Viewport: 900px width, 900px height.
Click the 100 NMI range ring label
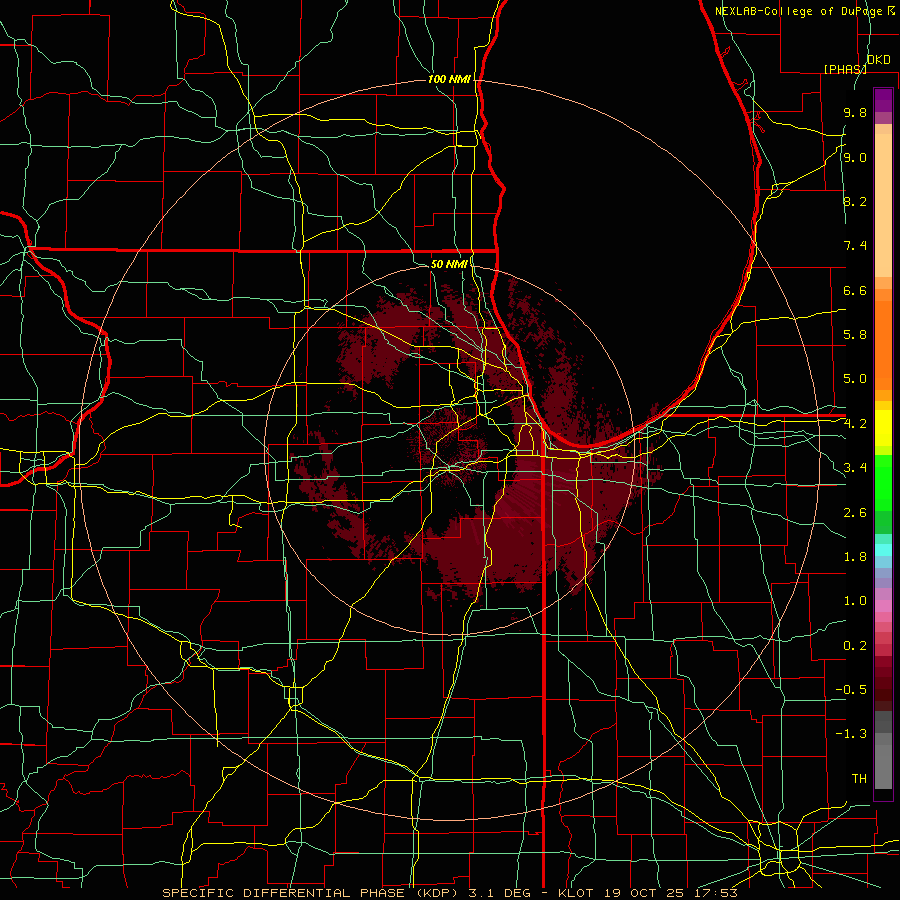click(x=449, y=79)
